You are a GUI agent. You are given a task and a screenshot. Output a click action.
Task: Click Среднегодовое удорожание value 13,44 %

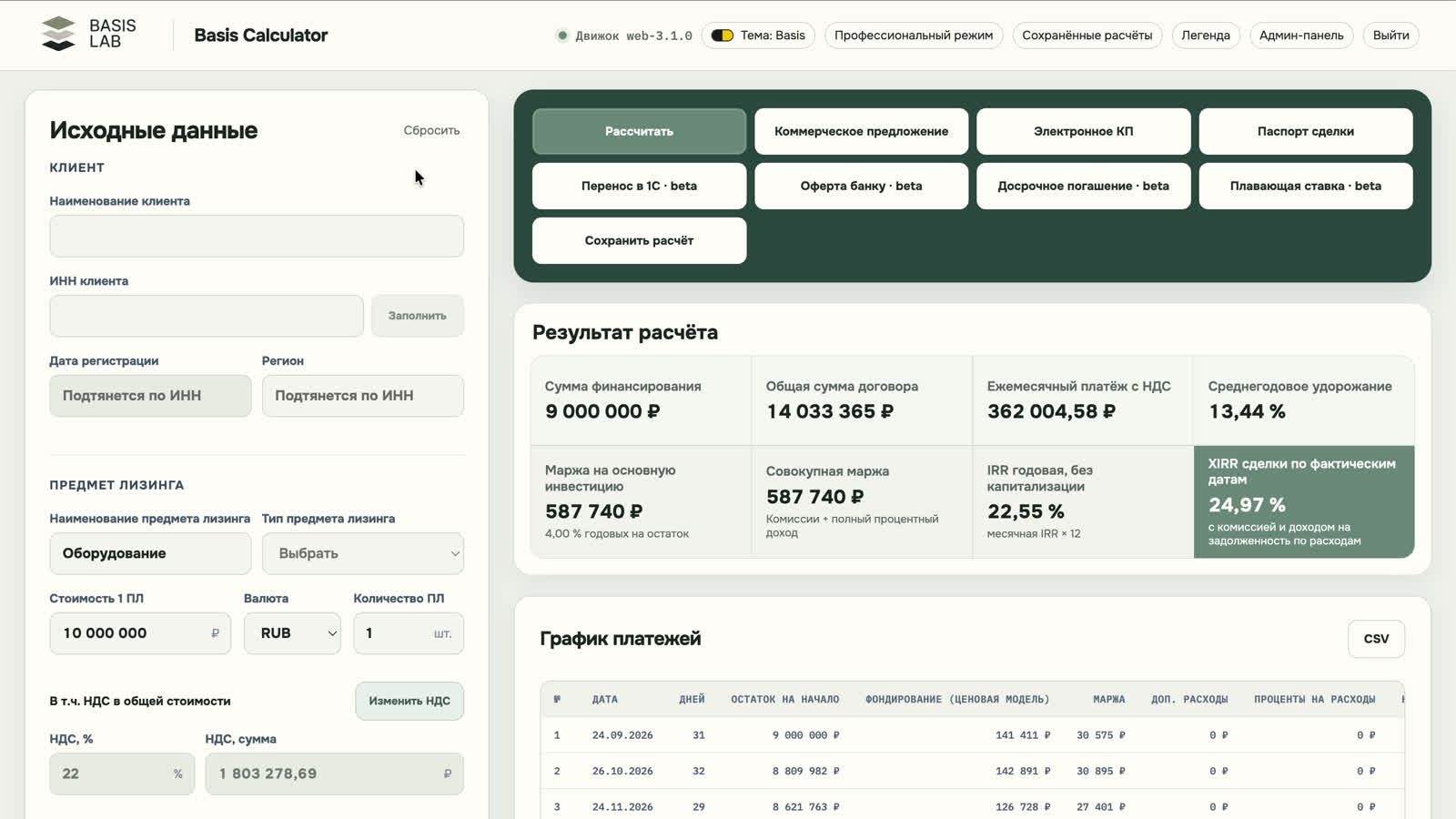point(1247,411)
